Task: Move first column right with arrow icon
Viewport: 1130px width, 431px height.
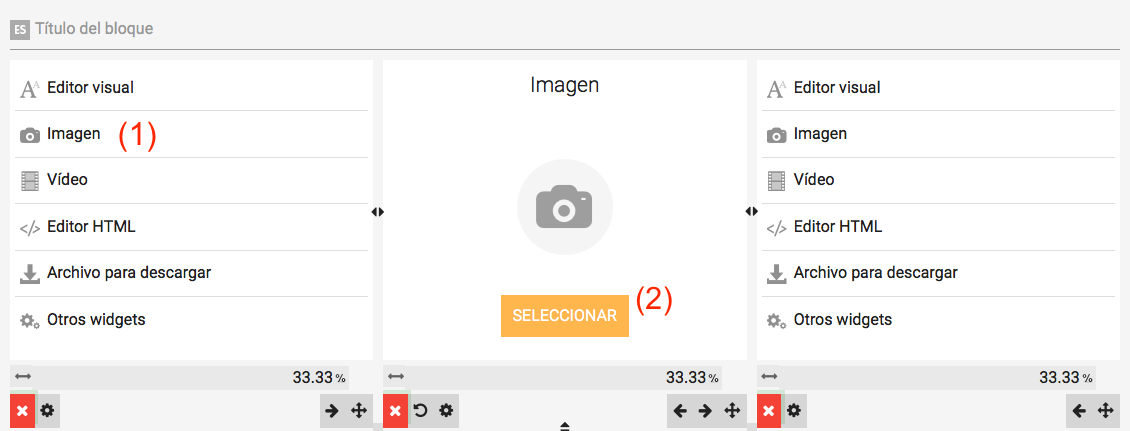Action: (x=332, y=411)
